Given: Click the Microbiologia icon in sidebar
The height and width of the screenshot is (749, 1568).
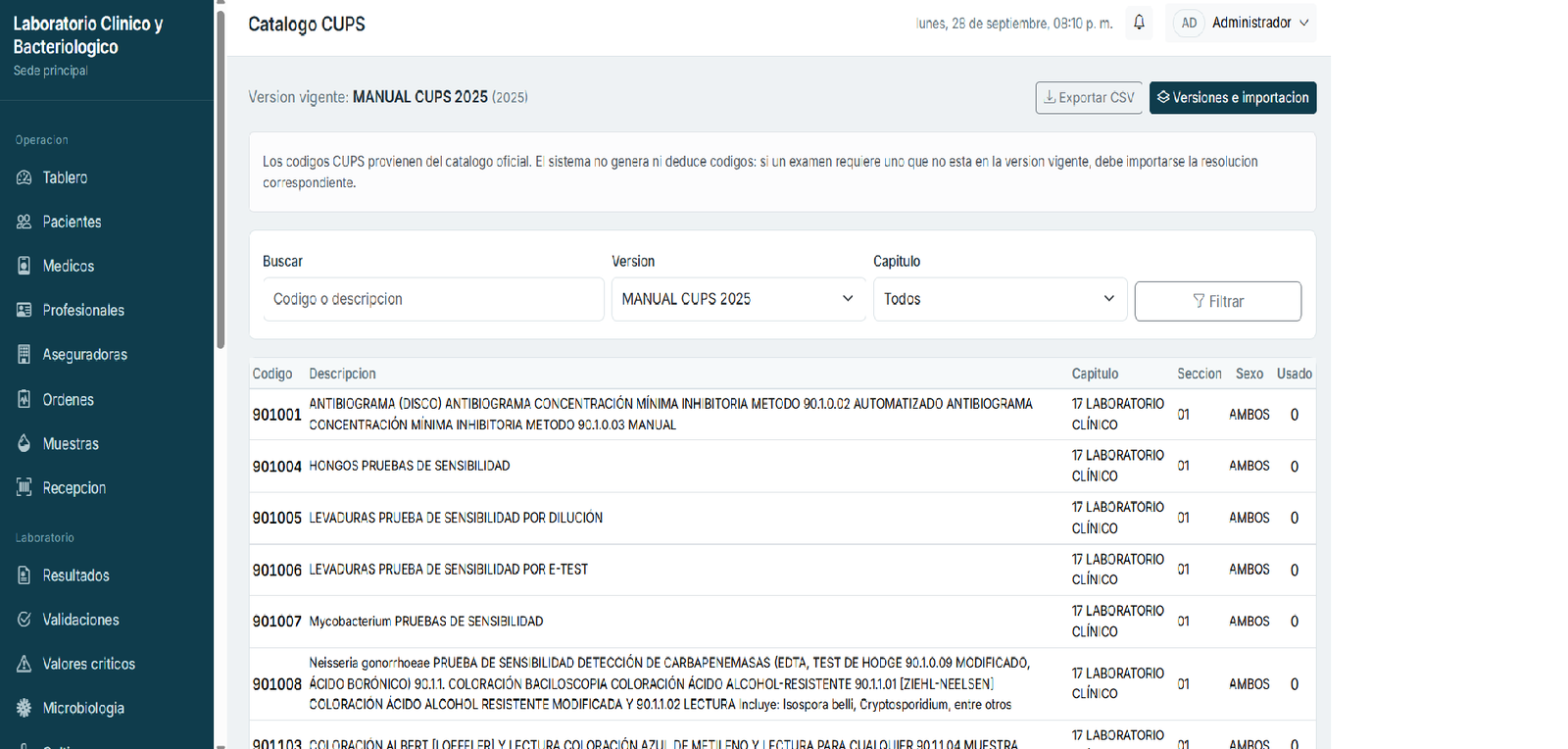Looking at the screenshot, I should pyautogui.click(x=24, y=708).
